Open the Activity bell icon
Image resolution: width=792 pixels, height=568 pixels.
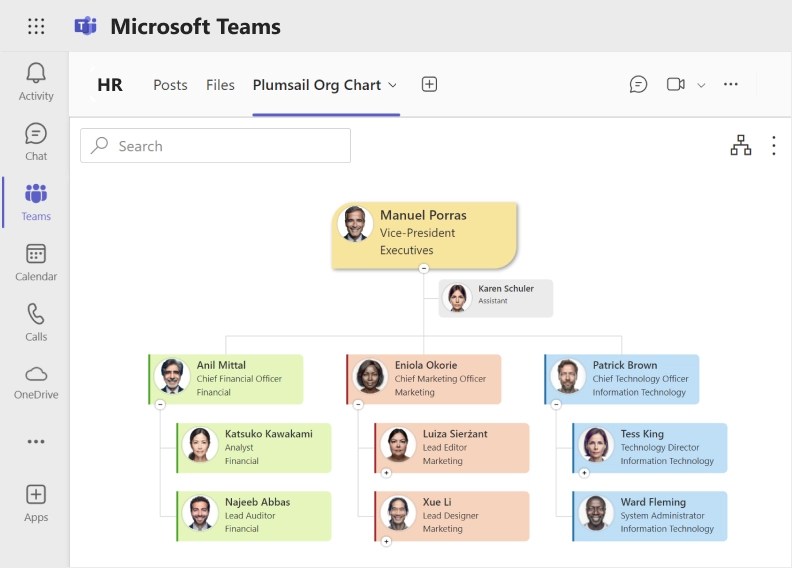tap(36, 73)
